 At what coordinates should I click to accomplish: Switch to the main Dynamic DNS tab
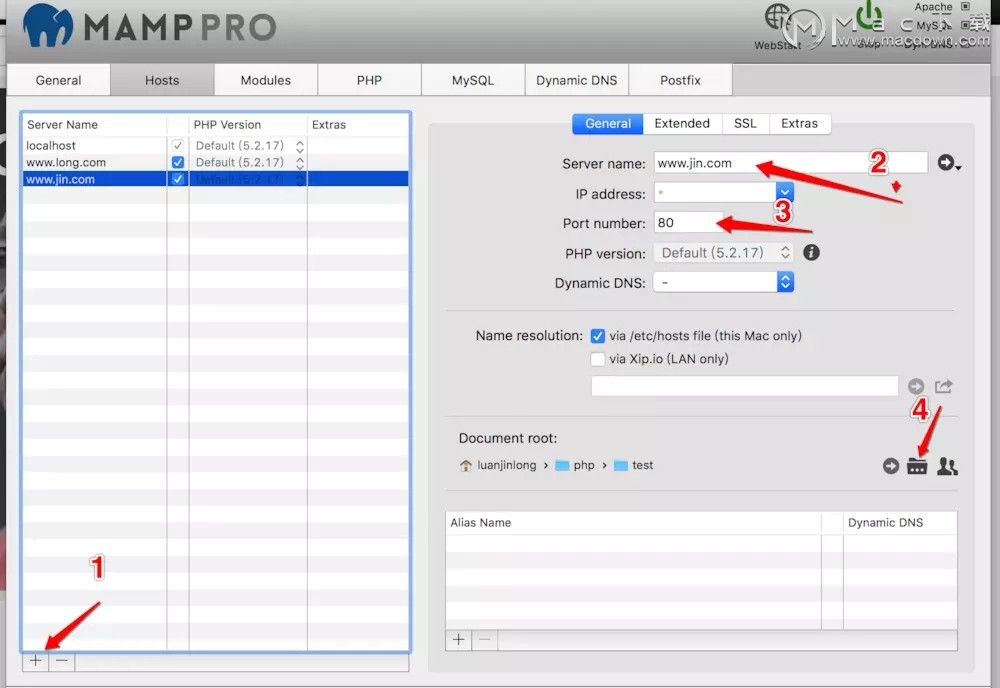click(x=577, y=80)
